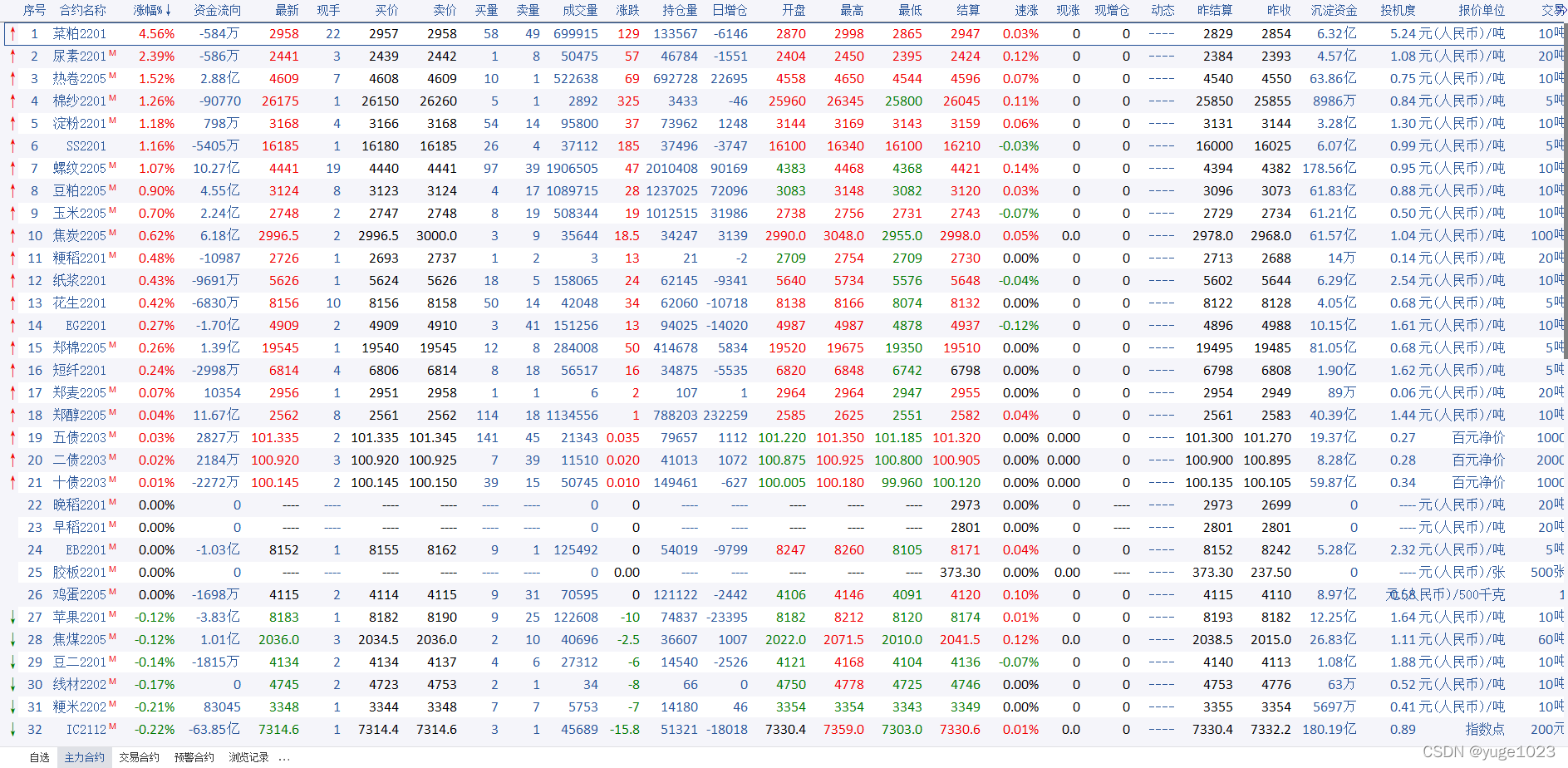This screenshot has height=768, width=1568.
Task: Select the 棉纱2201 contract row
Action: click(784, 101)
